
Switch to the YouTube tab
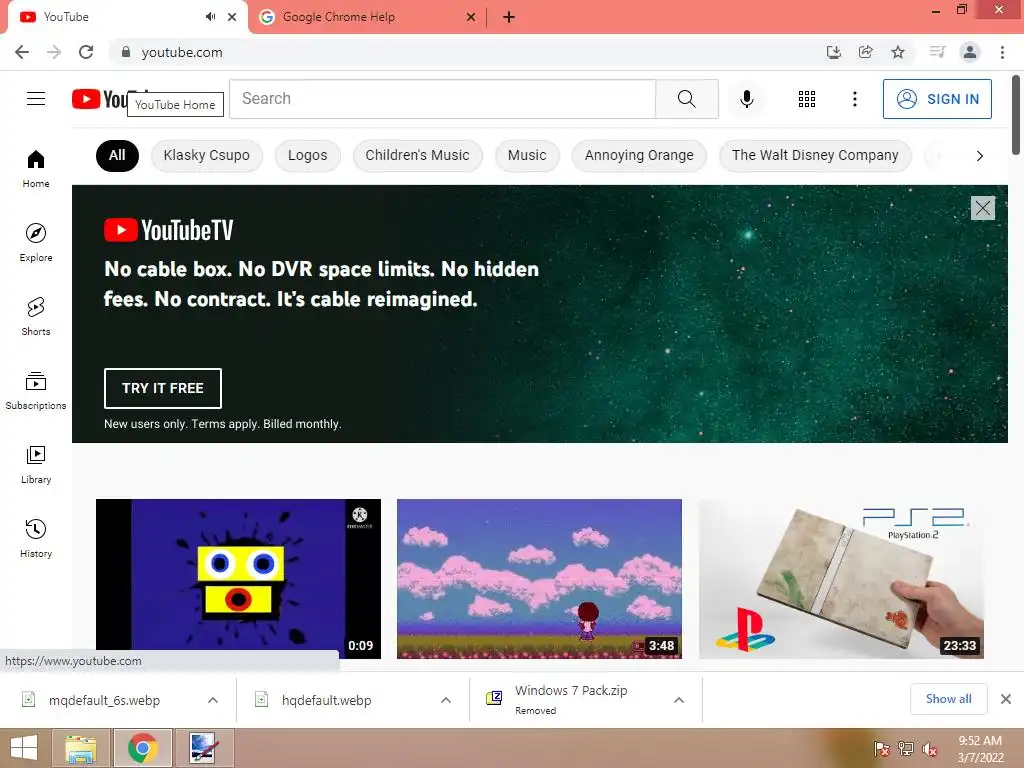(127, 17)
